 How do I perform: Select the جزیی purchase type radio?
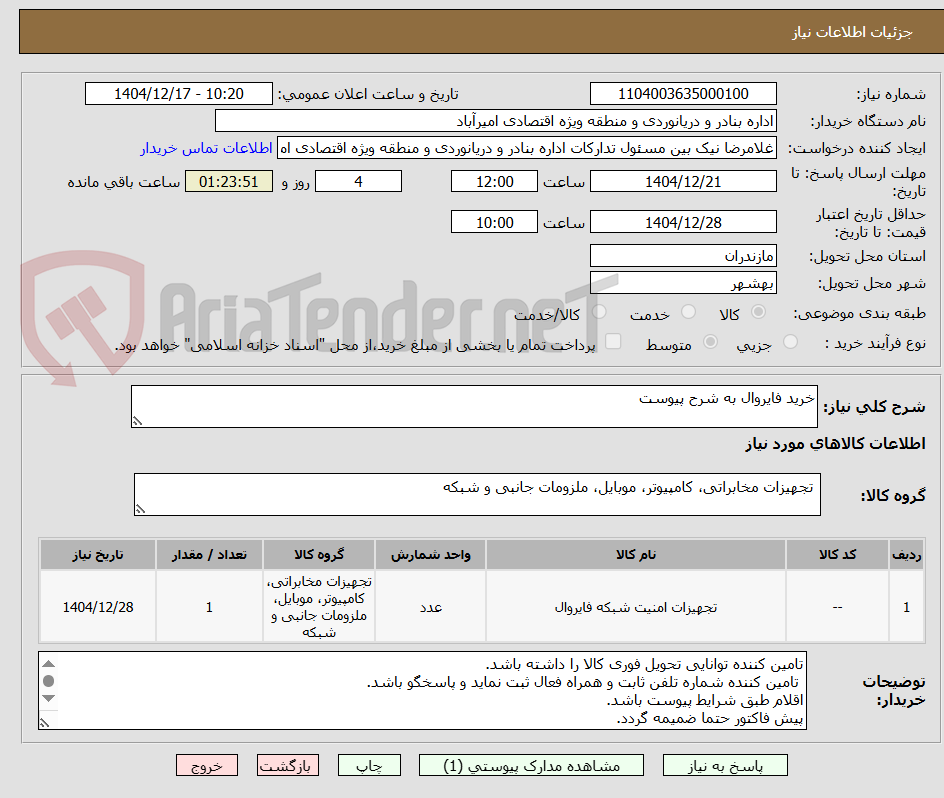tap(790, 341)
